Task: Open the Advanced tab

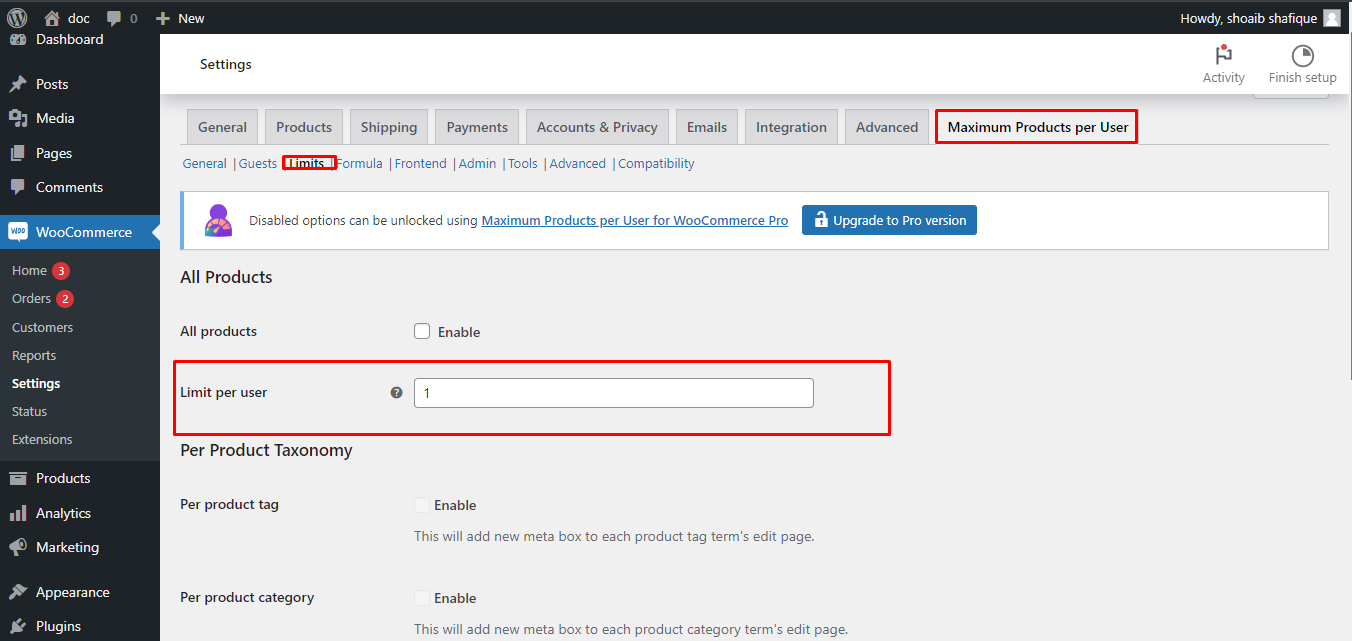Action: pyautogui.click(x=887, y=127)
